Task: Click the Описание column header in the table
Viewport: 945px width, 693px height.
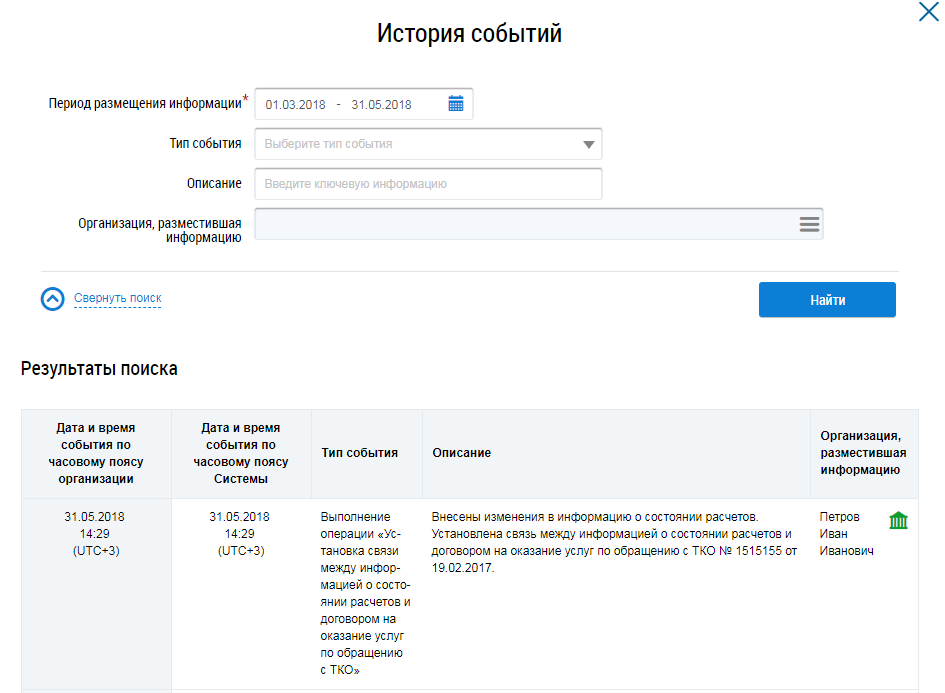Action: pyautogui.click(x=461, y=453)
